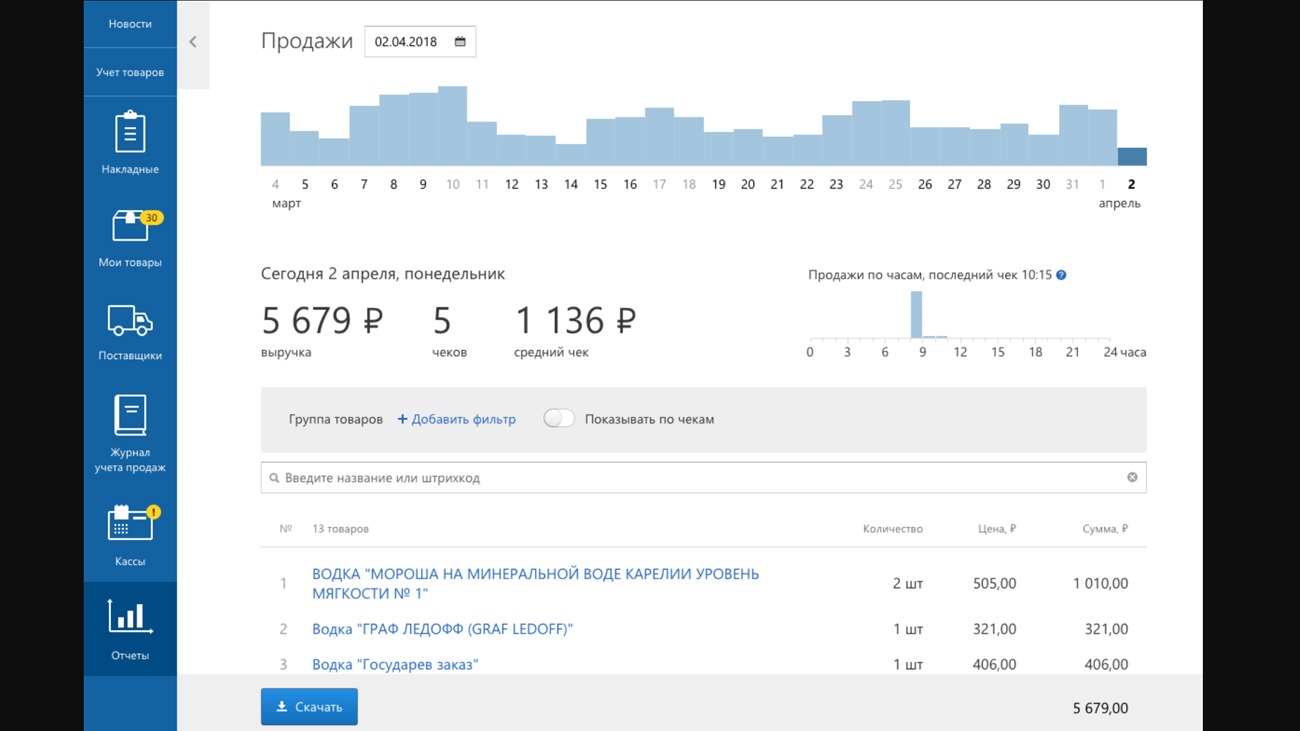
Task: Open Журнал учета продаж book icon
Action: (130, 415)
